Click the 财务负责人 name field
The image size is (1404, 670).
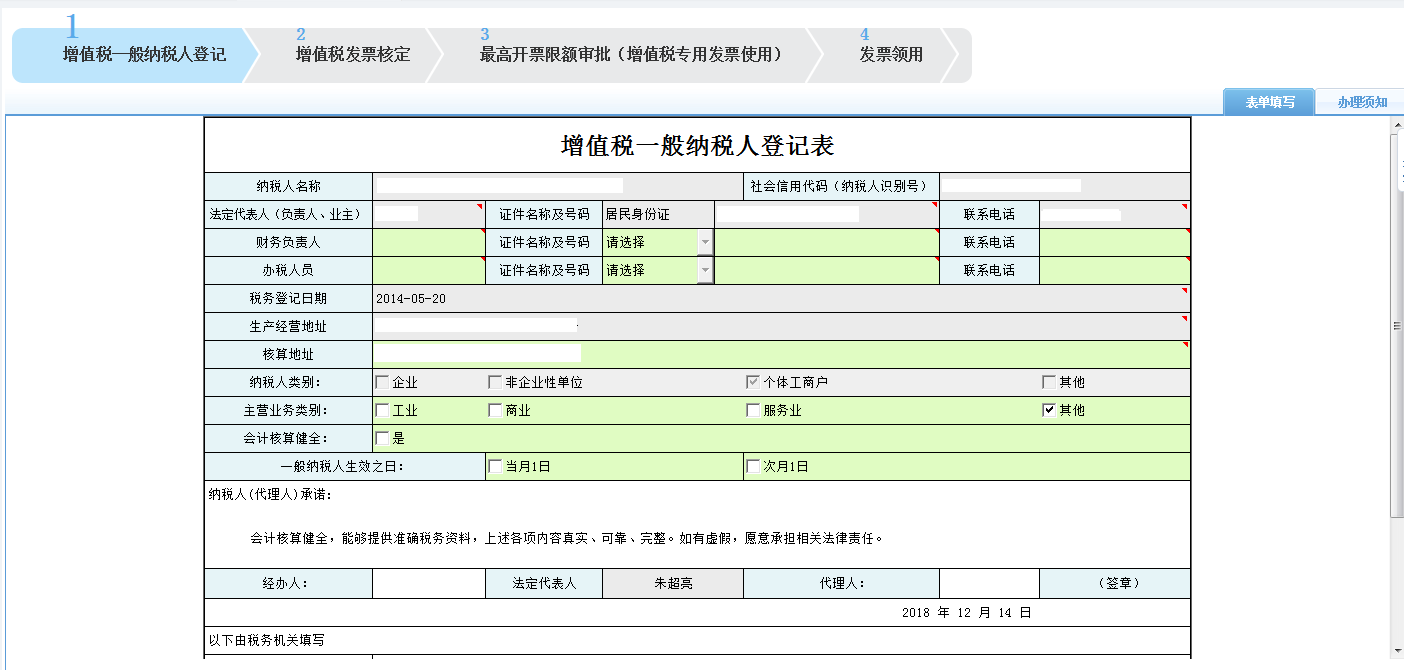click(x=428, y=242)
